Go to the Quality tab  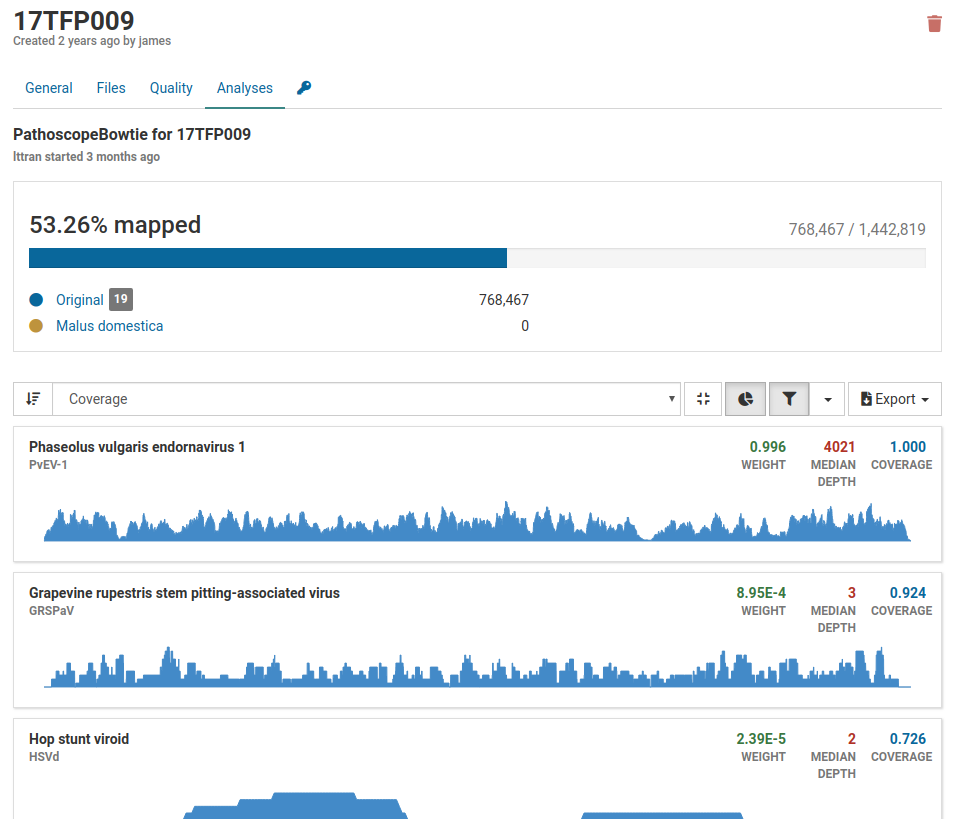pyautogui.click(x=171, y=88)
